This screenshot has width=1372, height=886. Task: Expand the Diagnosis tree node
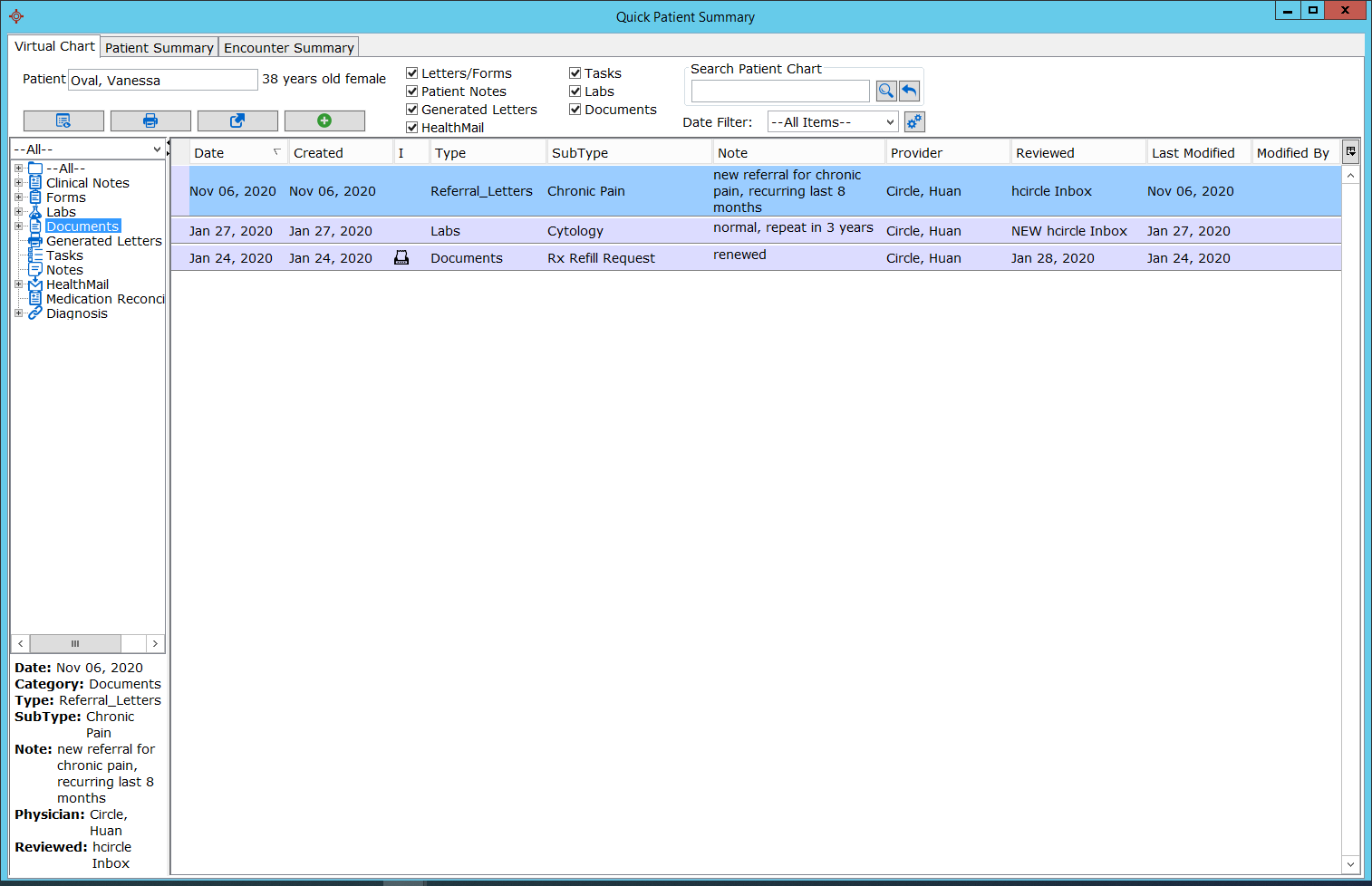18,313
